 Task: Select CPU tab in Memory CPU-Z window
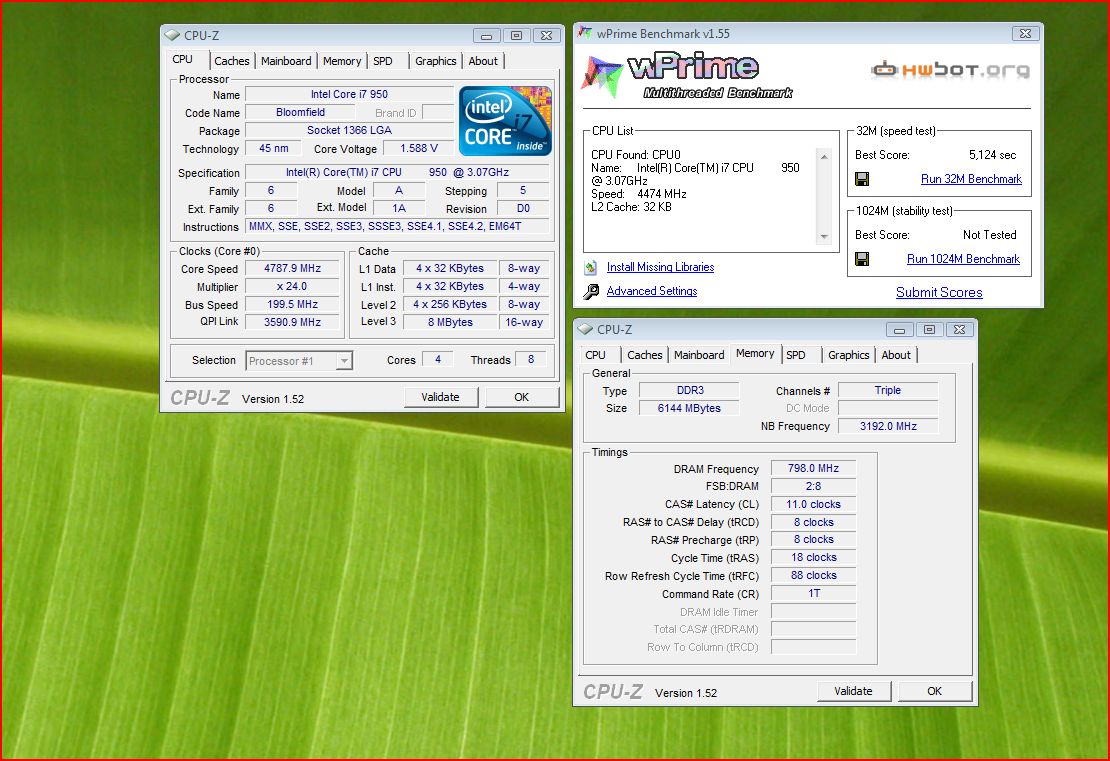tap(595, 355)
